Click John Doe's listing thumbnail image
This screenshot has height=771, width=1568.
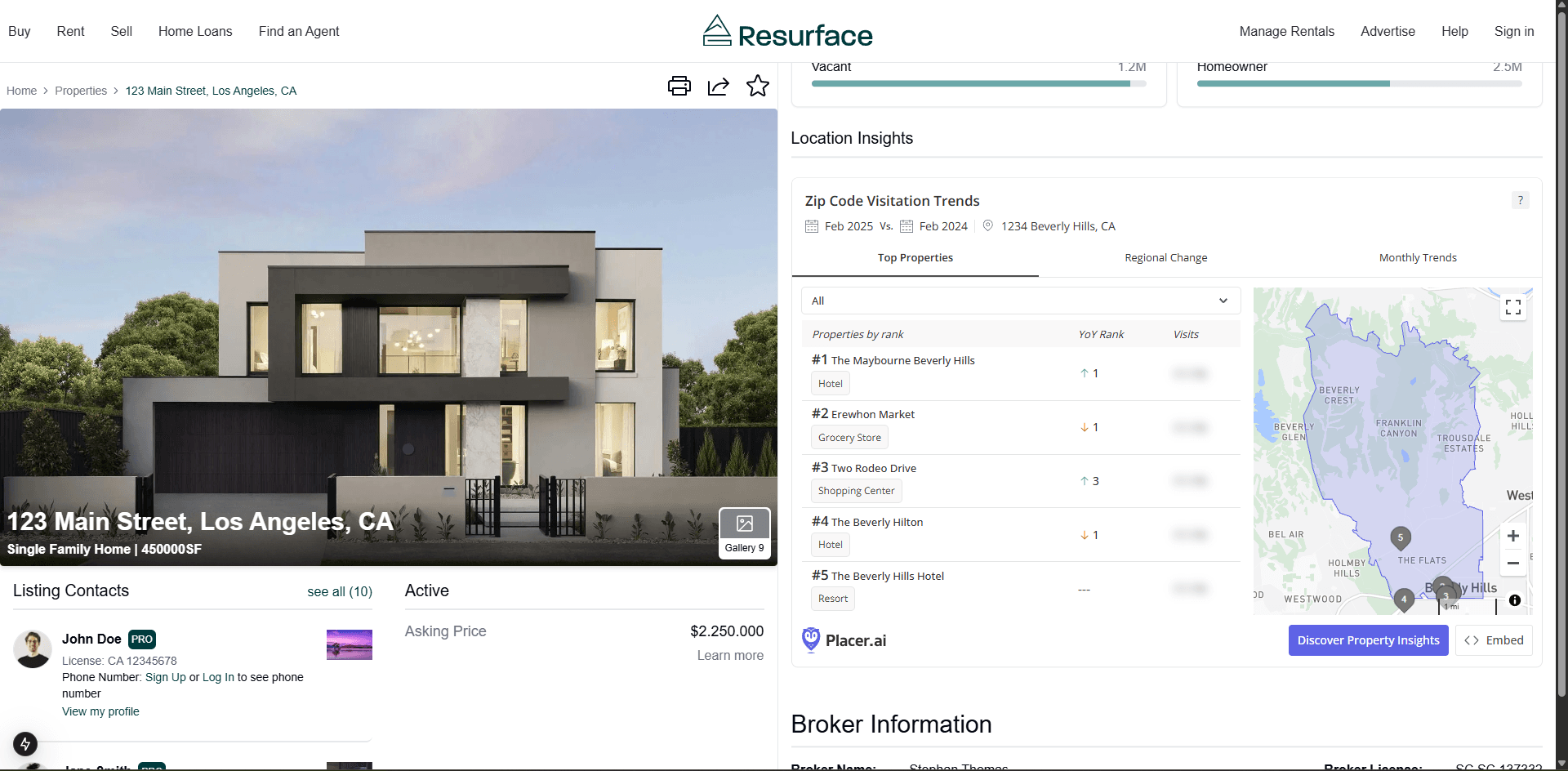(x=349, y=644)
